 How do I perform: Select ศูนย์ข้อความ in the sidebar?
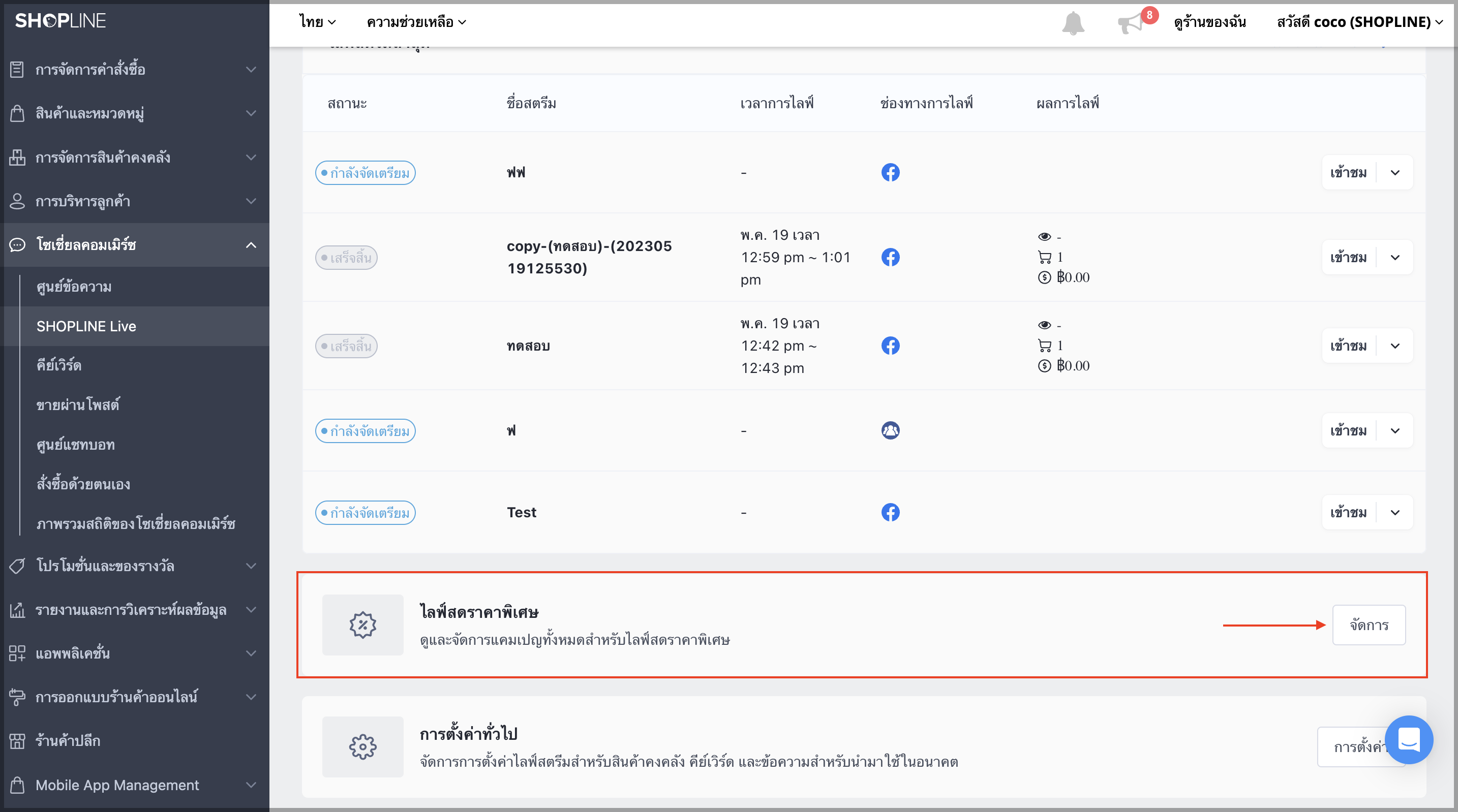(x=74, y=287)
